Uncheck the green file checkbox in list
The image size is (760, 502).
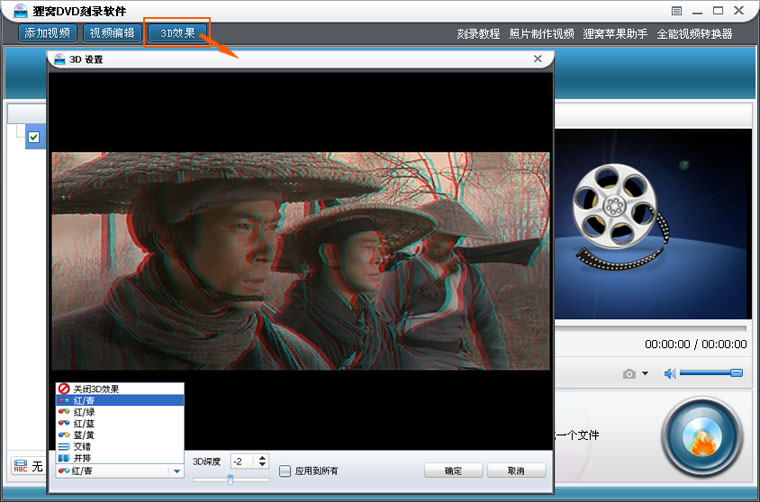point(33,137)
